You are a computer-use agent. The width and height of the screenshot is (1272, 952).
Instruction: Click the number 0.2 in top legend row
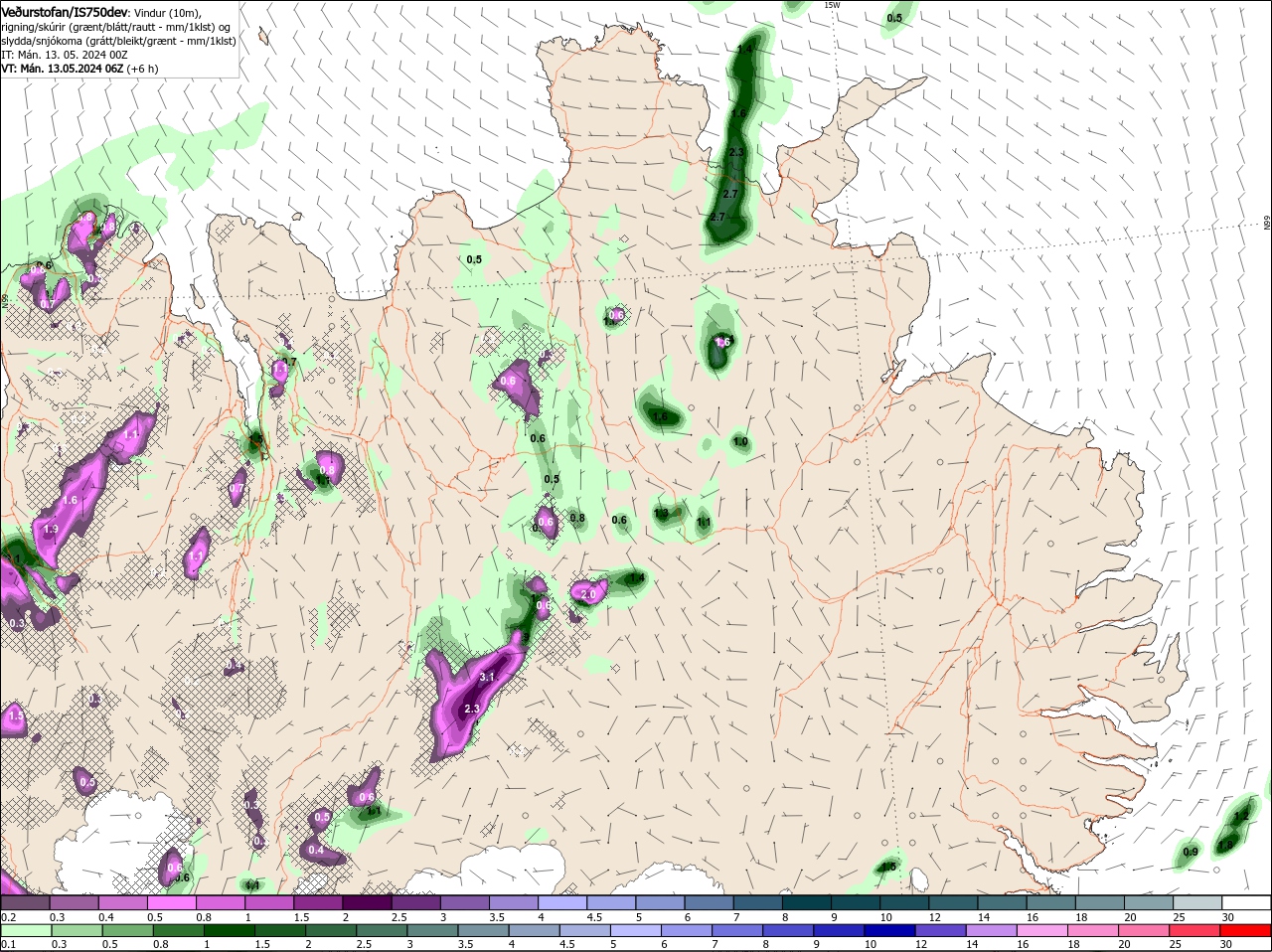8,917
